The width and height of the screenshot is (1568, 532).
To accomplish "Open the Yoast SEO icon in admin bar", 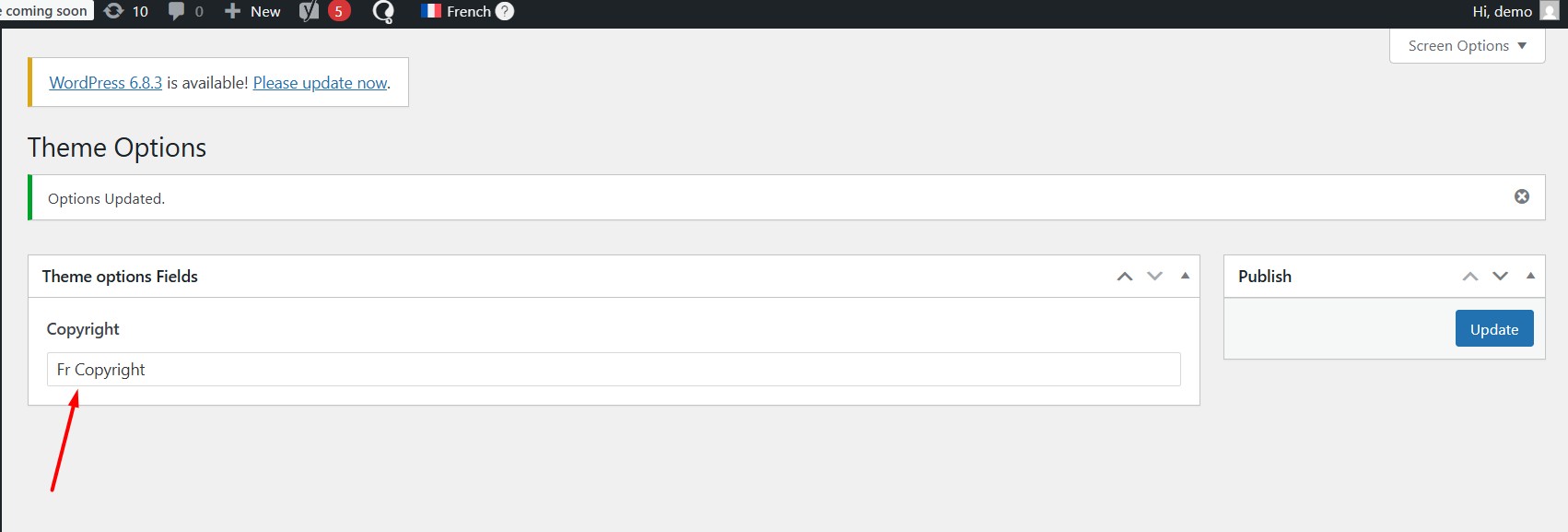I will [x=310, y=11].
